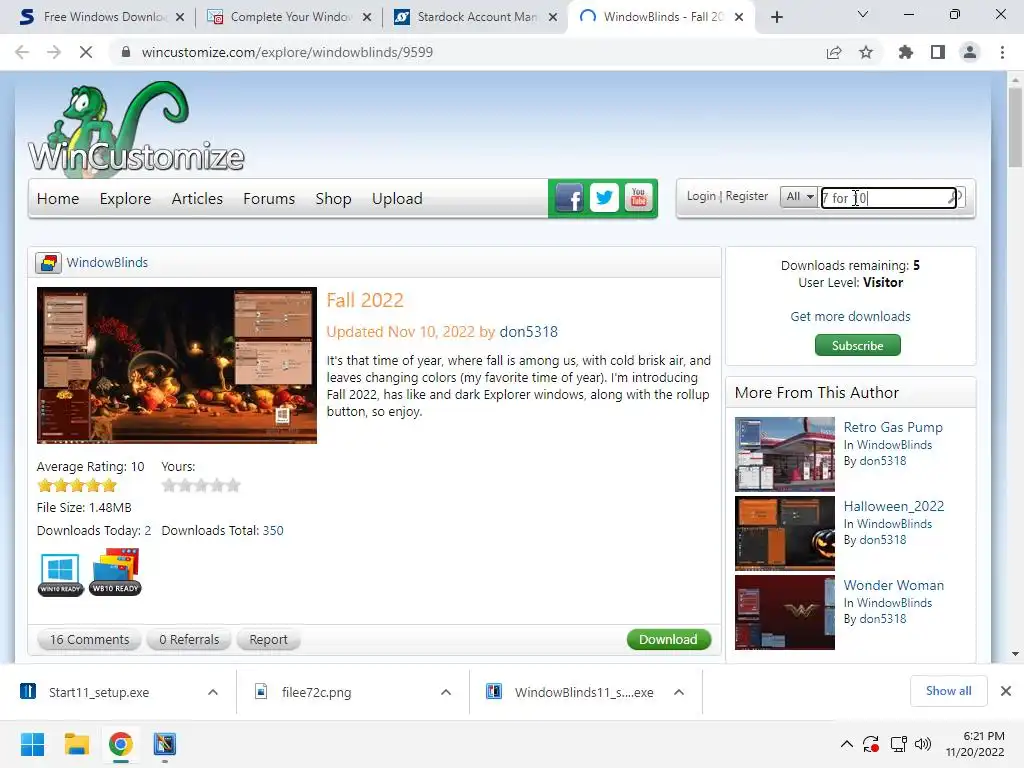Open the Retro Gas Pump thumbnail

[784, 455]
